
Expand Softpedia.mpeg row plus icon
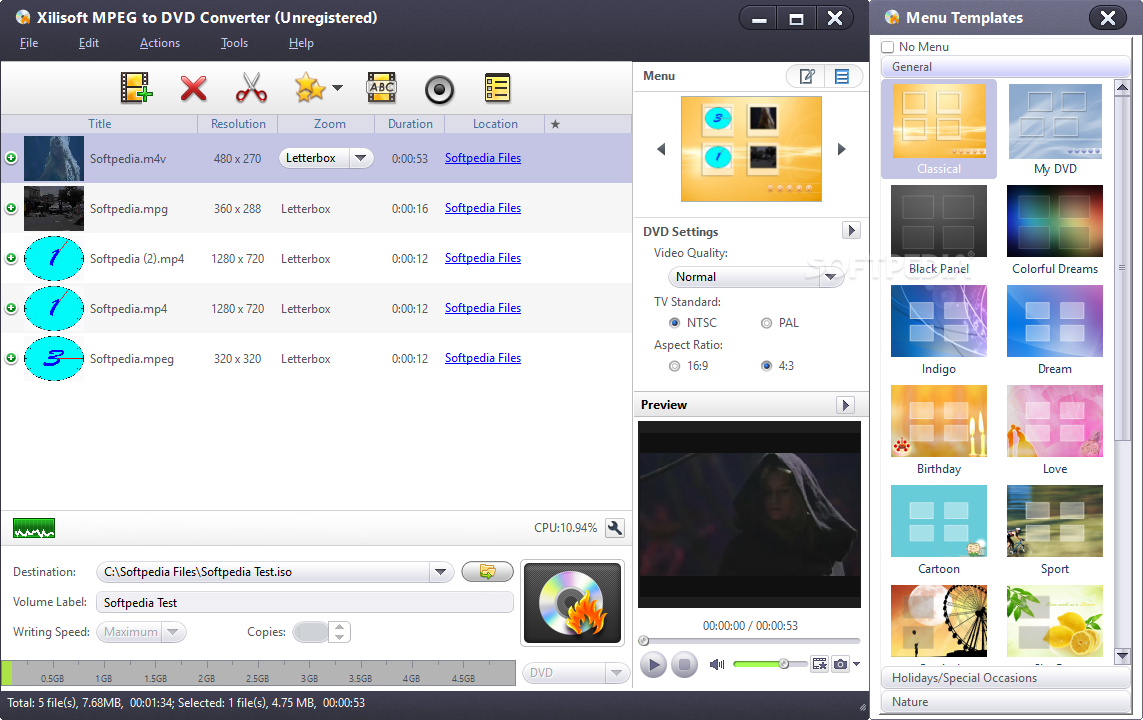[11, 359]
